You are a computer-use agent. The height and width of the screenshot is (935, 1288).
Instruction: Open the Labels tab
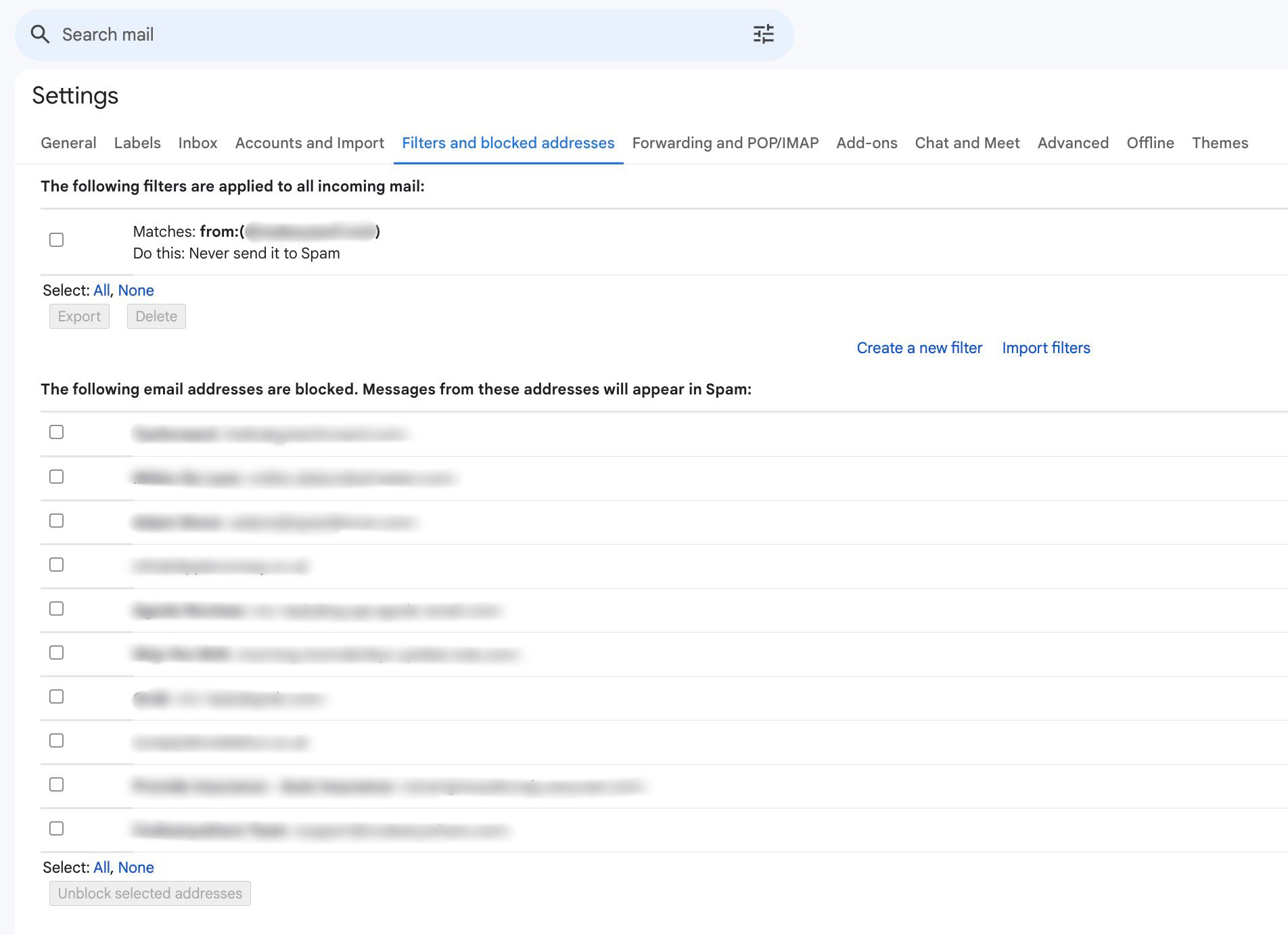(x=137, y=143)
